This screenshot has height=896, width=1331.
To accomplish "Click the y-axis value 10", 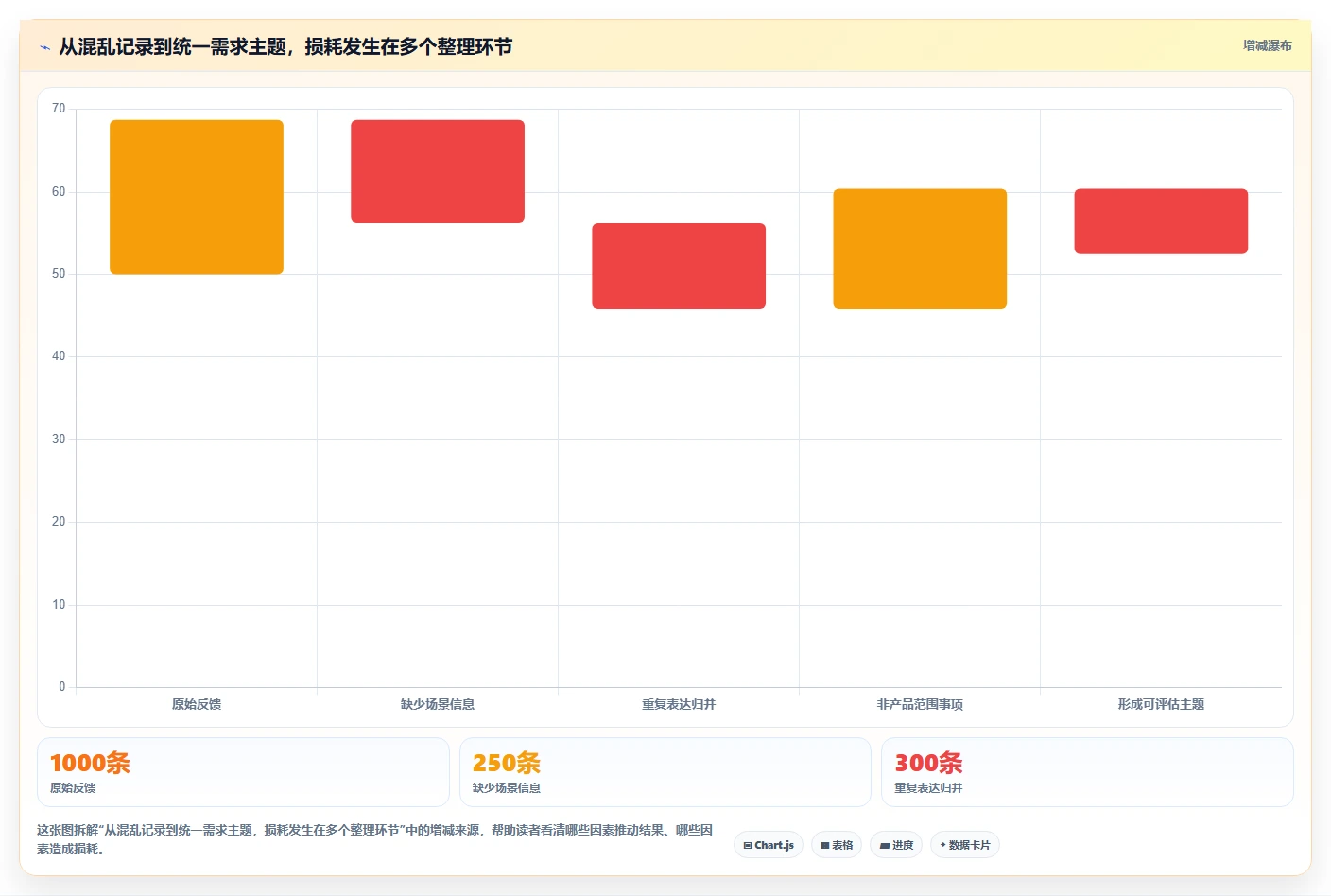I will 59,605.
